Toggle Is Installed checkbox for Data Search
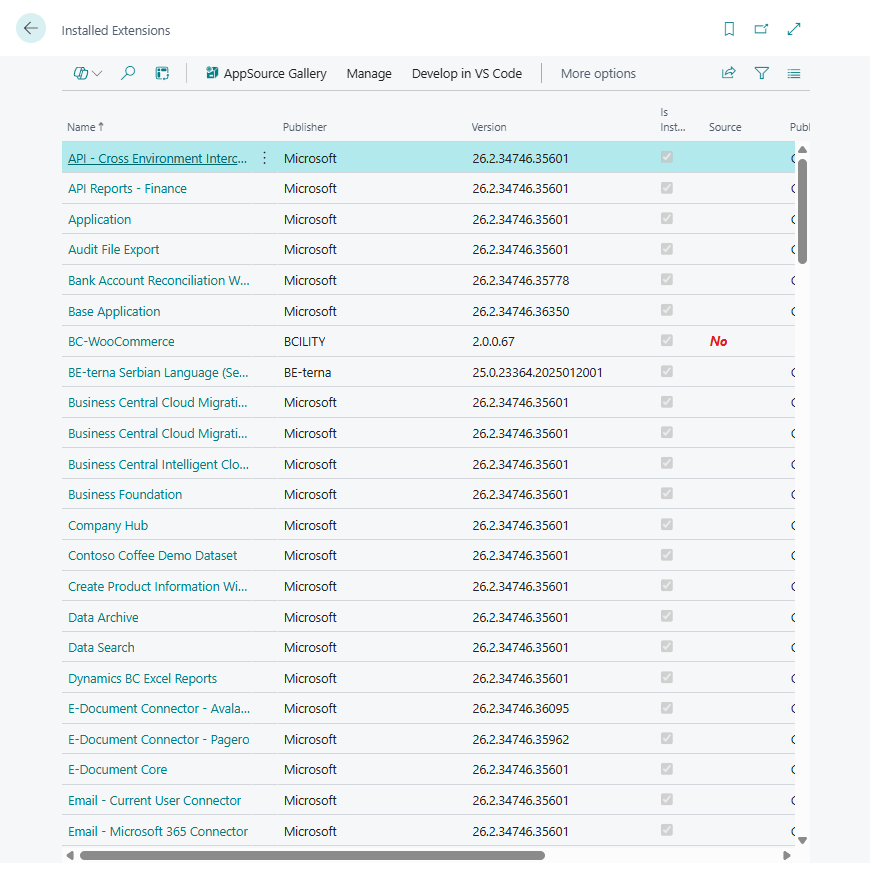 666,647
